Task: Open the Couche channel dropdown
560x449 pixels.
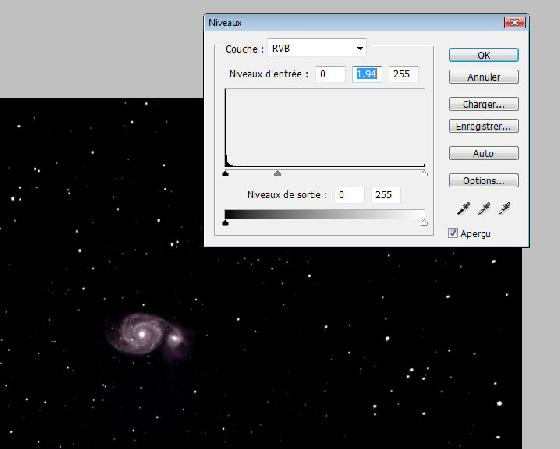Action: click(317, 48)
